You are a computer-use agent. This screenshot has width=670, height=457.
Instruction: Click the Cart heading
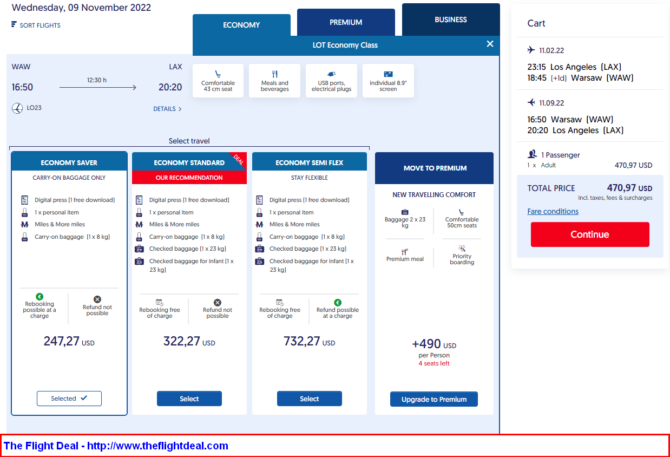536,23
